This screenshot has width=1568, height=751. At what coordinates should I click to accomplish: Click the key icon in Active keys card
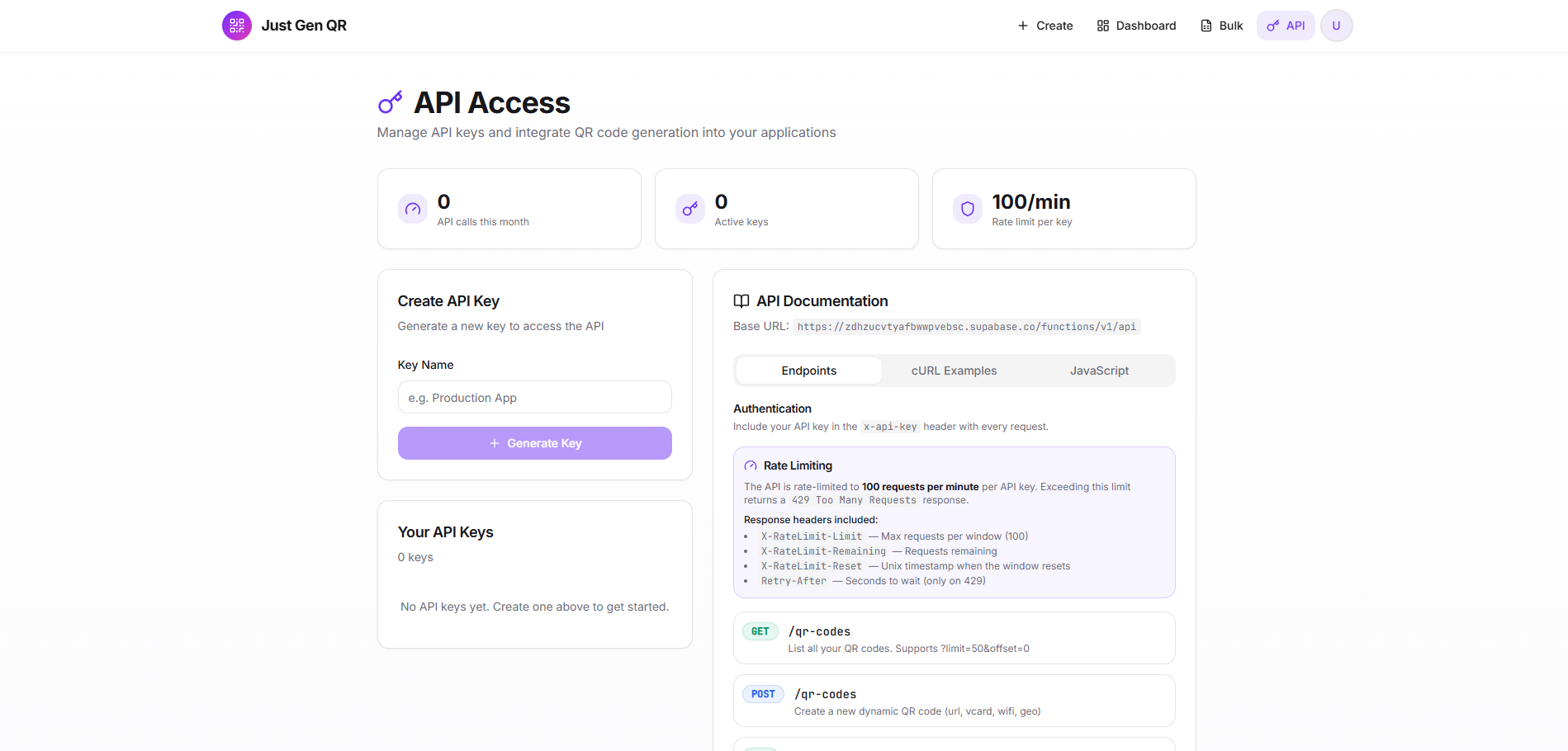click(690, 209)
